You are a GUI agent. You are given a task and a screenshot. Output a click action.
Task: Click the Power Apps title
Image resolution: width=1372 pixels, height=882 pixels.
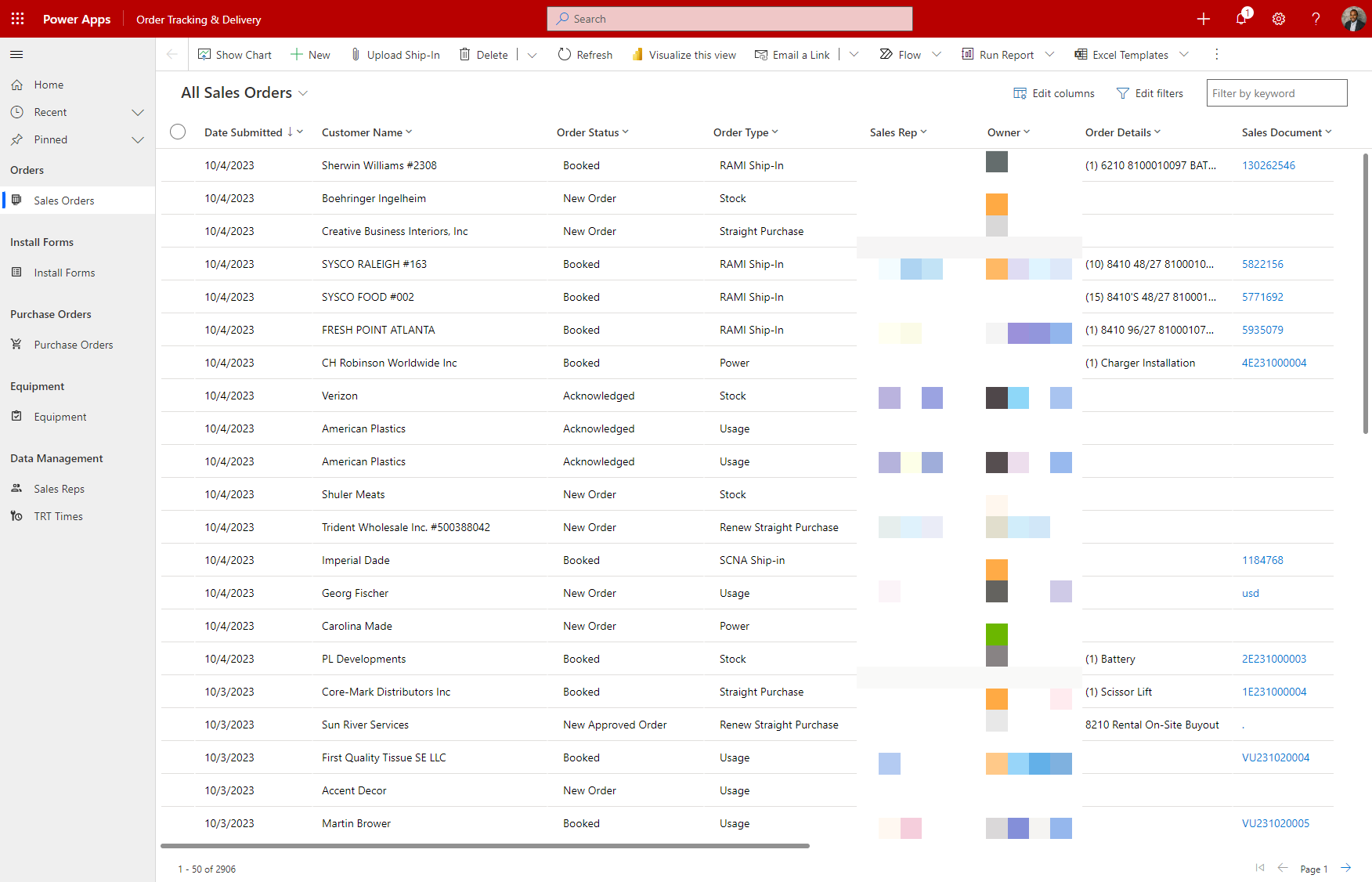click(x=77, y=20)
